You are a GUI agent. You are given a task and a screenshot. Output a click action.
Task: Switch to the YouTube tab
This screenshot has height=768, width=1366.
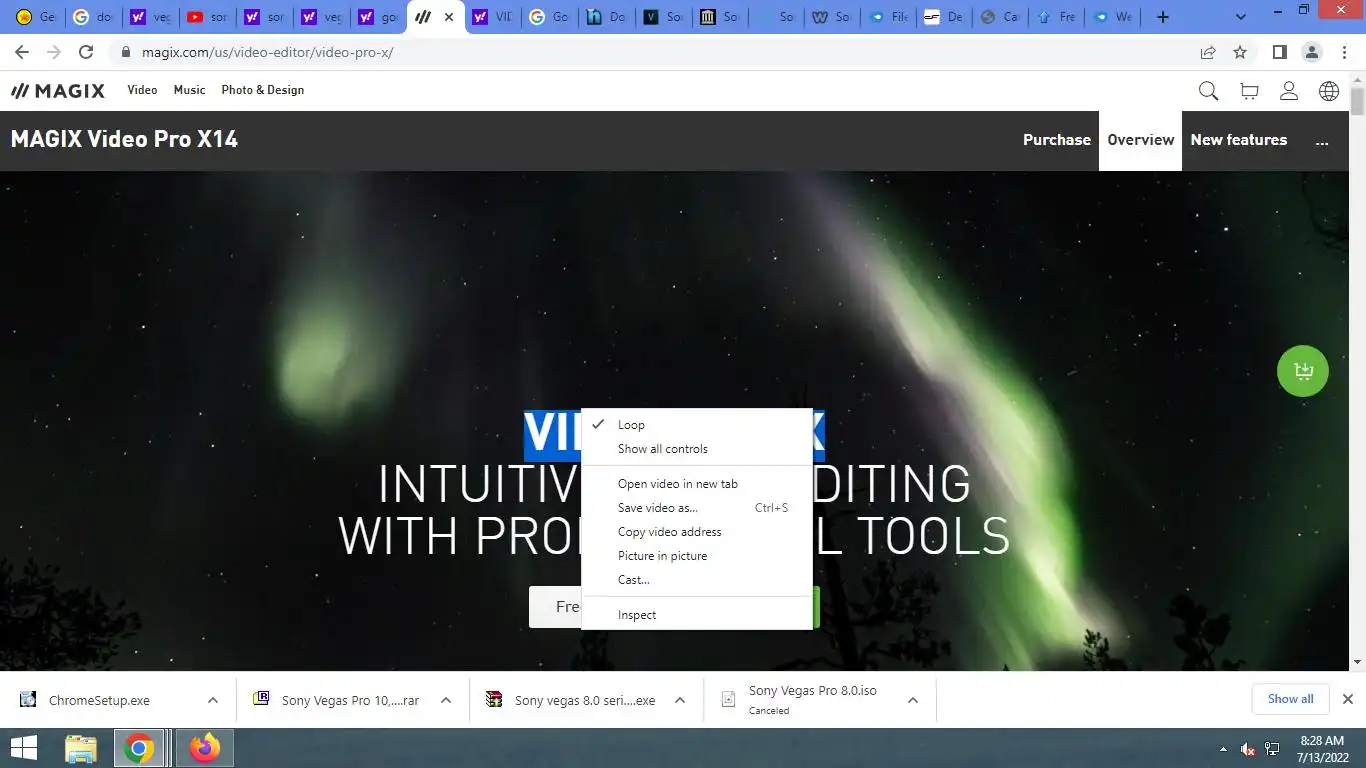click(207, 17)
